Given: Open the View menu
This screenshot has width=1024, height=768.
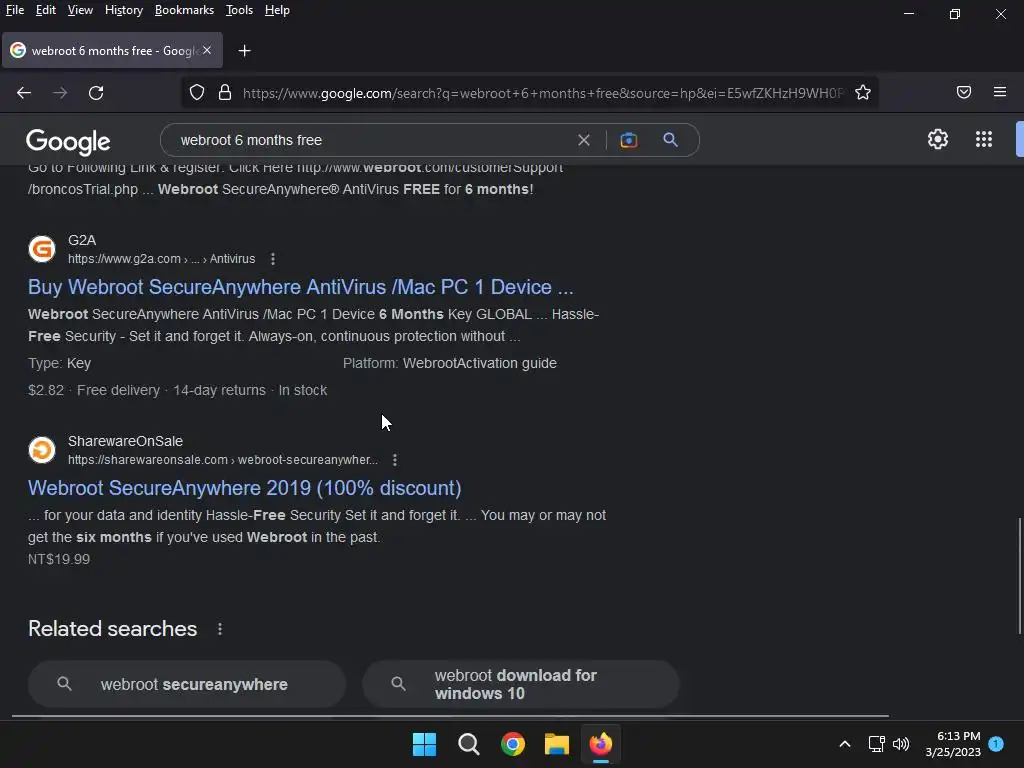Looking at the screenshot, I should pos(80,10).
